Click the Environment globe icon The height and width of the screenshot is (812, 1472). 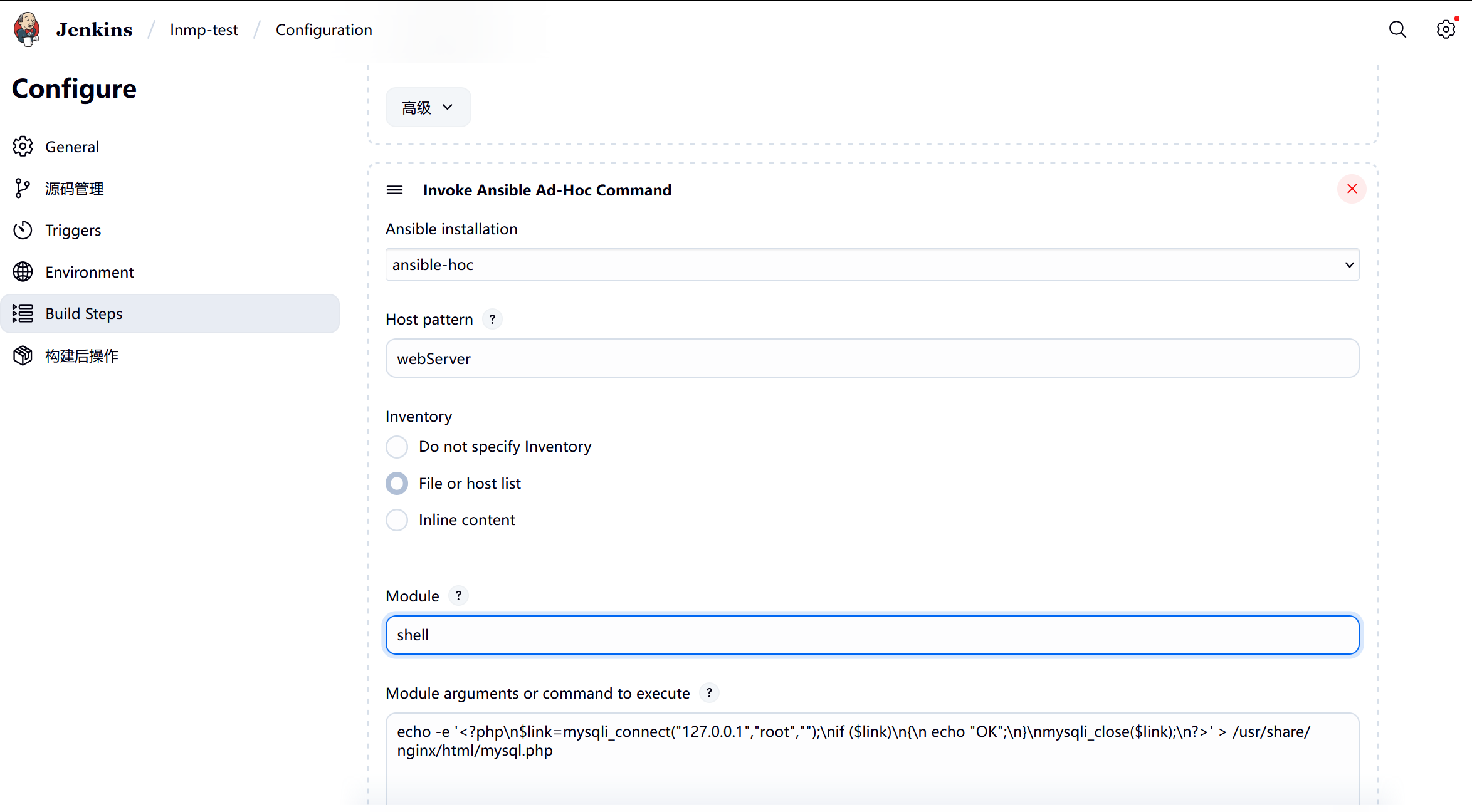pos(23,272)
